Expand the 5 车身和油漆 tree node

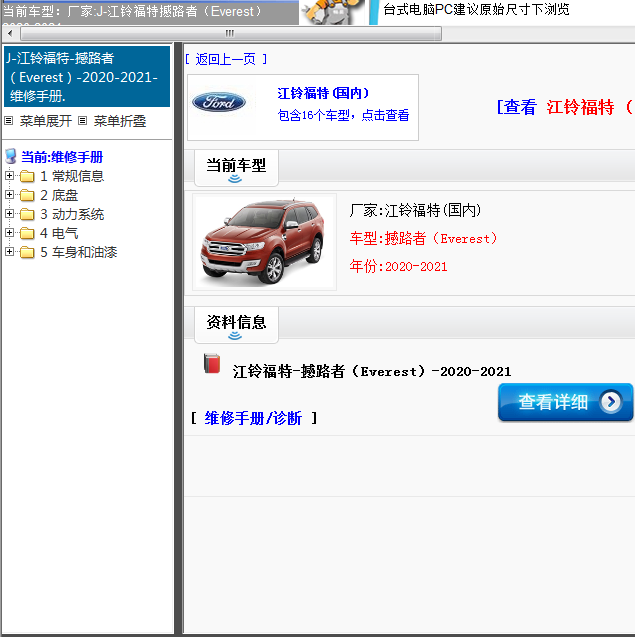9,252
